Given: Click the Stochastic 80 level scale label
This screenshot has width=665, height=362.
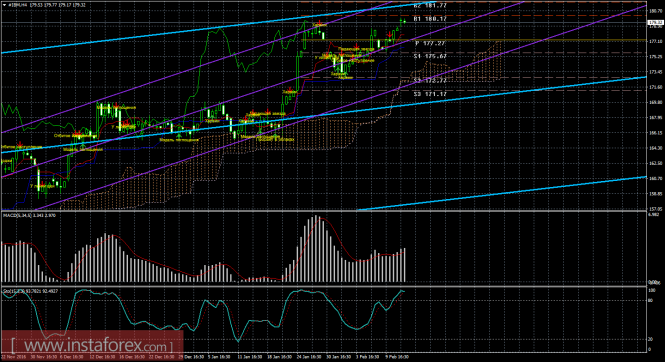Looking at the screenshot, I should tap(651, 301).
